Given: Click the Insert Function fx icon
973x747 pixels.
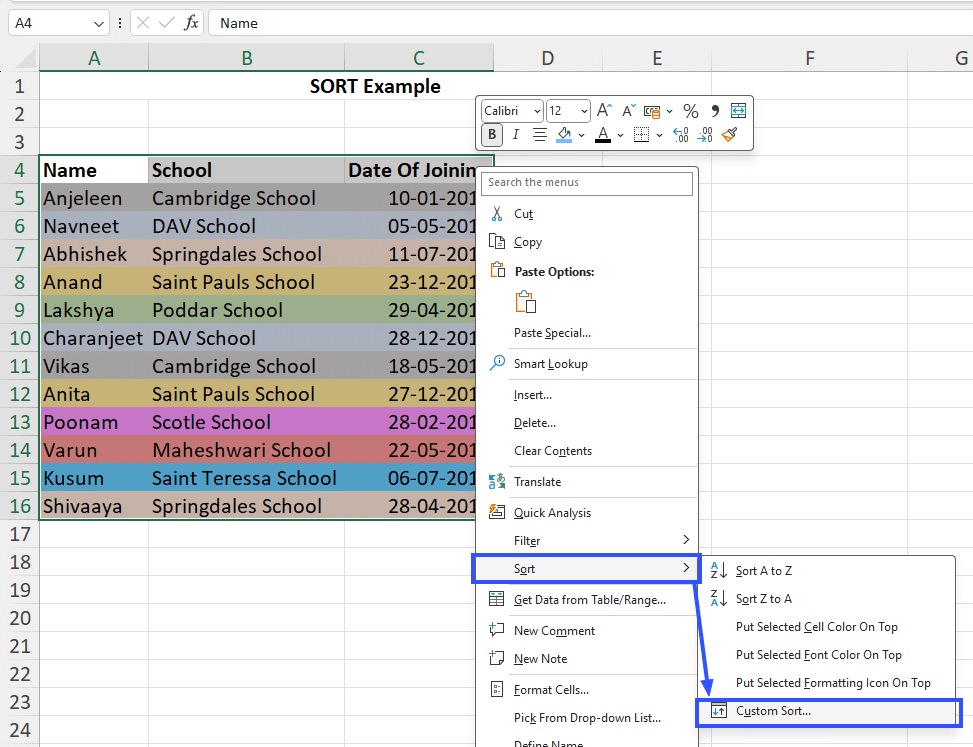Looking at the screenshot, I should pyautogui.click(x=191, y=23).
